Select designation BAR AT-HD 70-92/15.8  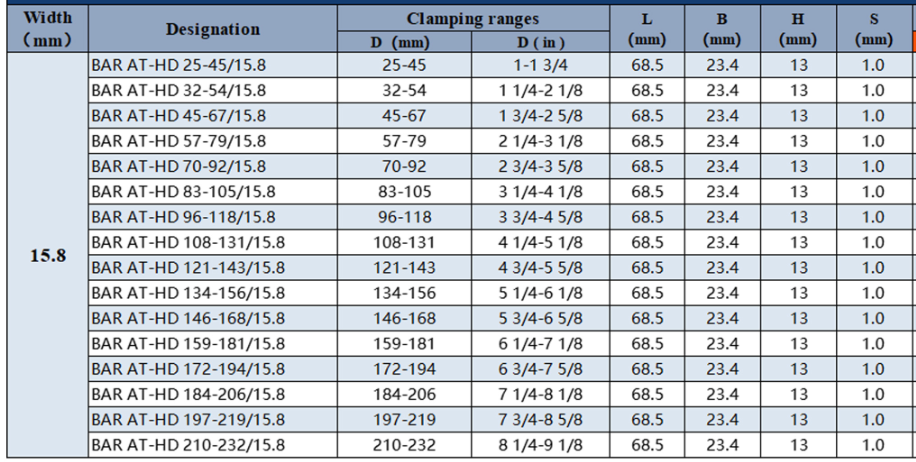click(178, 166)
